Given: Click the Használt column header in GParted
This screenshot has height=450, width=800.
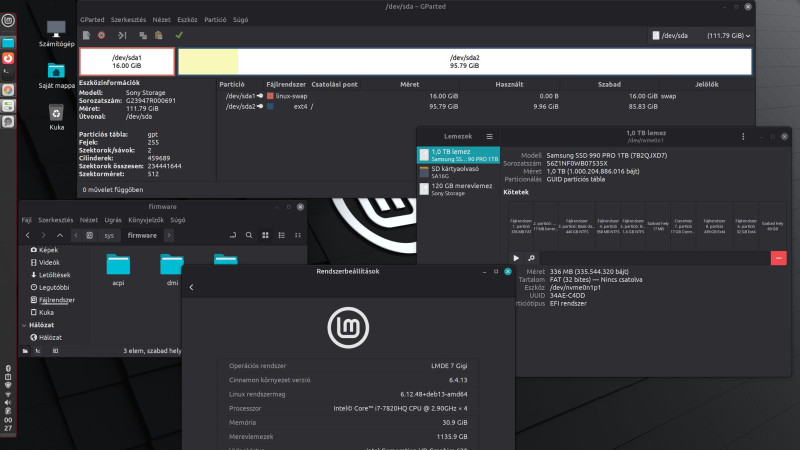Looking at the screenshot, I should 509,84.
